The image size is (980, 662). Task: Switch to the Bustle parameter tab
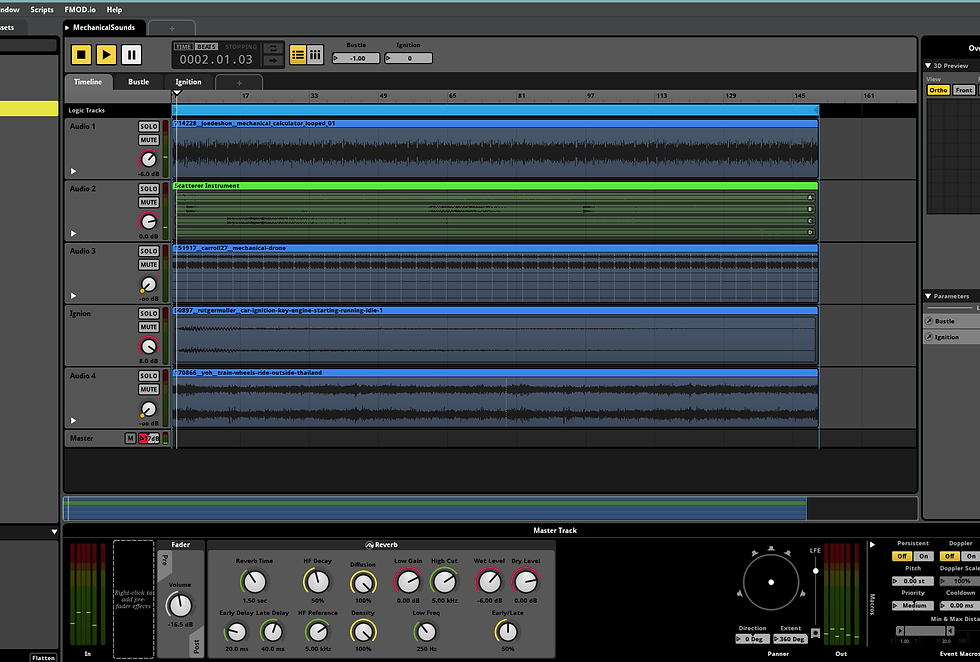point(139,82)
